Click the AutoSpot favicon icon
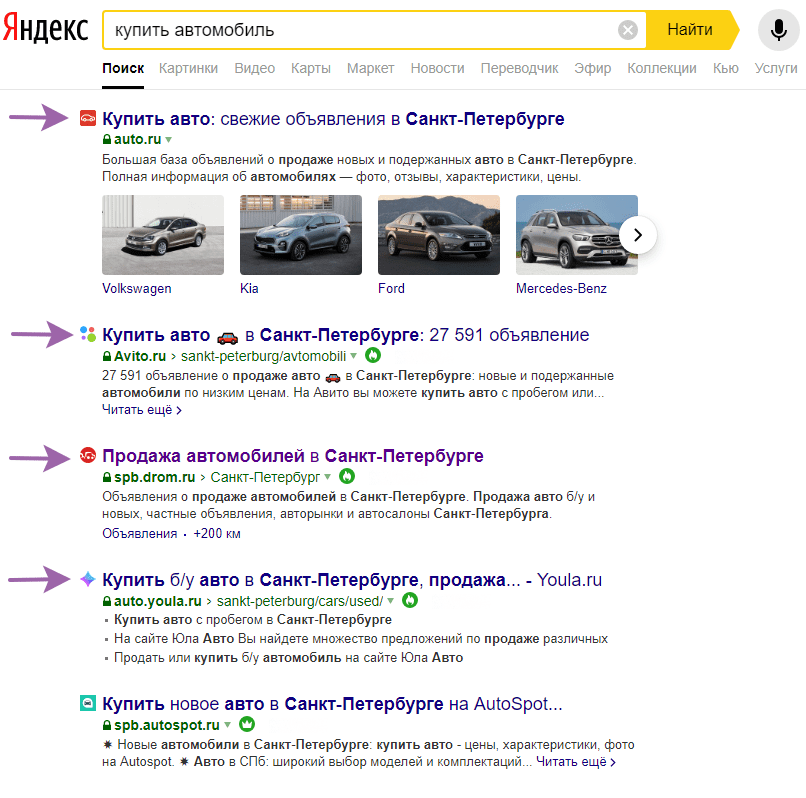The height and width of the screenshot is (798, 806). point(88,703)
